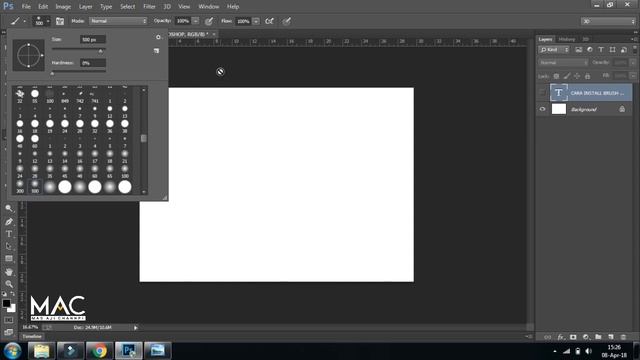This screenshot has width=640, height=360.
Task: Select the Dodge tool in the toolbox
Action: 9,208
